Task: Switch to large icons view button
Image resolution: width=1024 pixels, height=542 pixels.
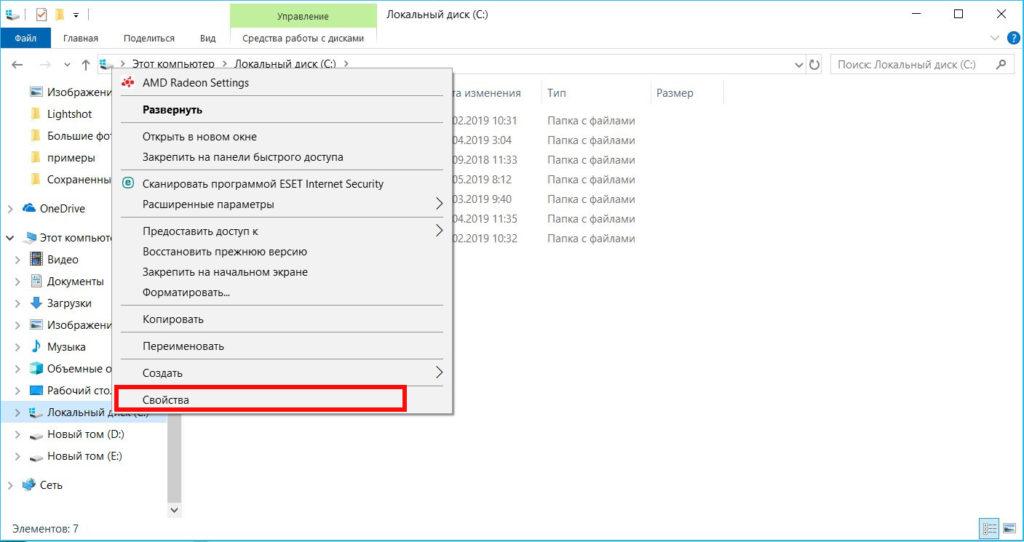Action: (1007, 528)
